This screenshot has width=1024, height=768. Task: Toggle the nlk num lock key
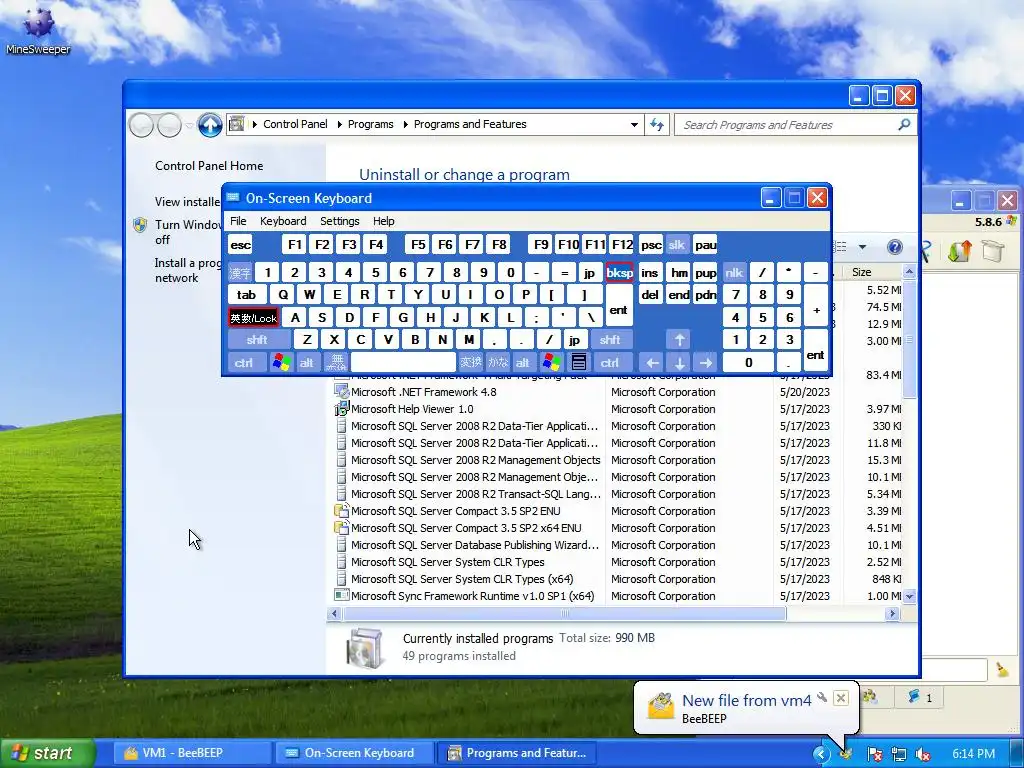[x=734, y=272]
